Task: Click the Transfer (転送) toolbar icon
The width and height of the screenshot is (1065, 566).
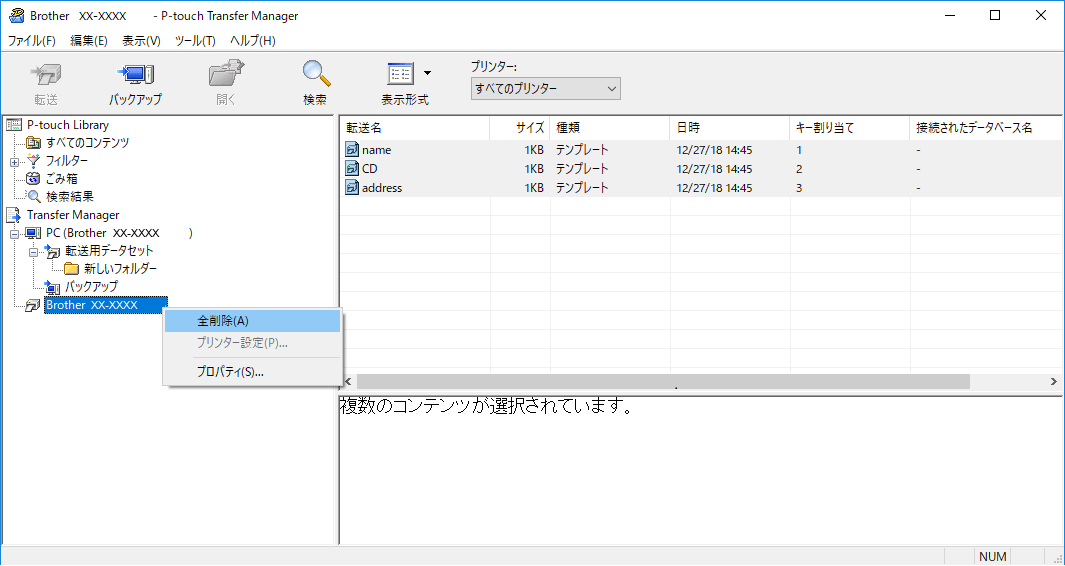Action: [46, 73]
